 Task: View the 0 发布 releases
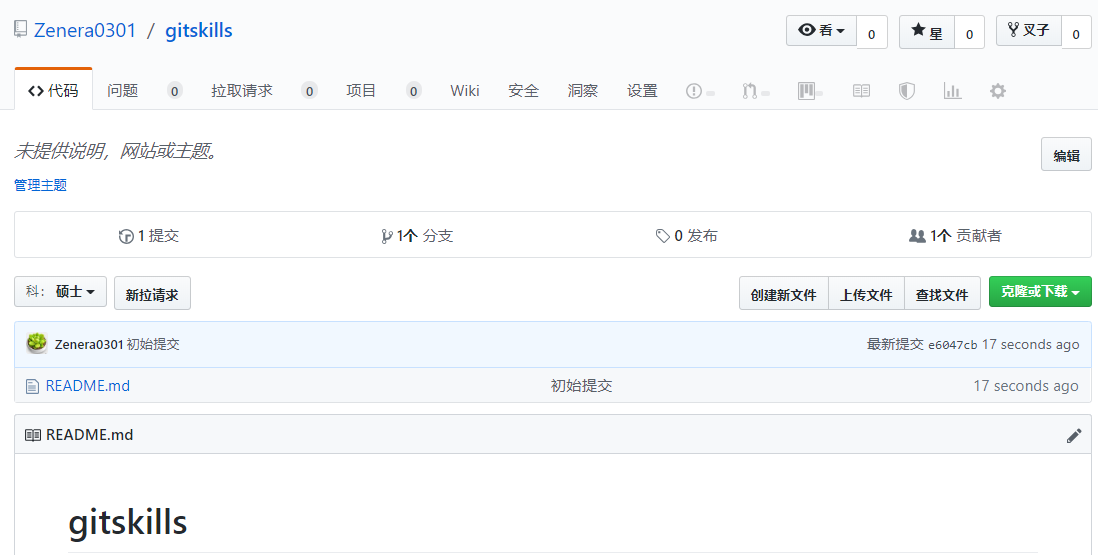click(686, 236)
